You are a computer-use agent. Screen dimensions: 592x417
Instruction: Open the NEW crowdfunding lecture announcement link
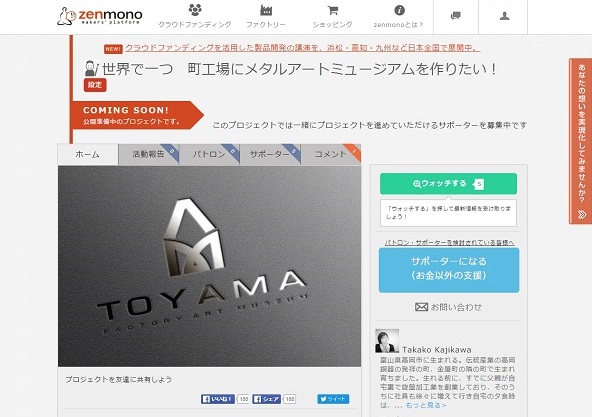pos(302,48)
